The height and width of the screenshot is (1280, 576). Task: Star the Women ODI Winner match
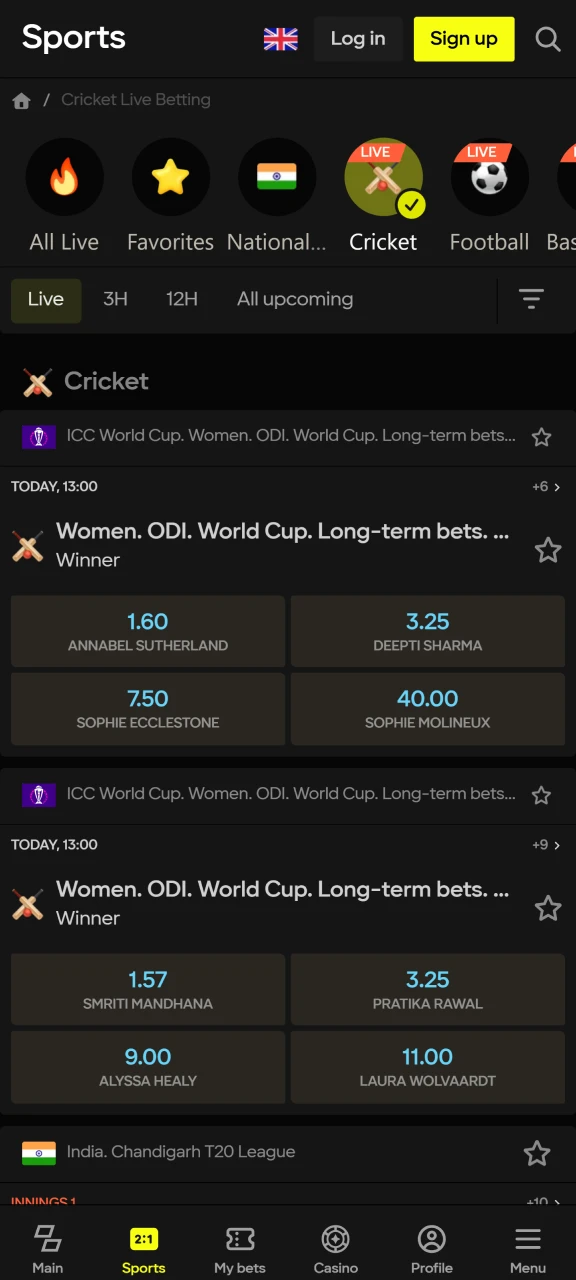548,550
